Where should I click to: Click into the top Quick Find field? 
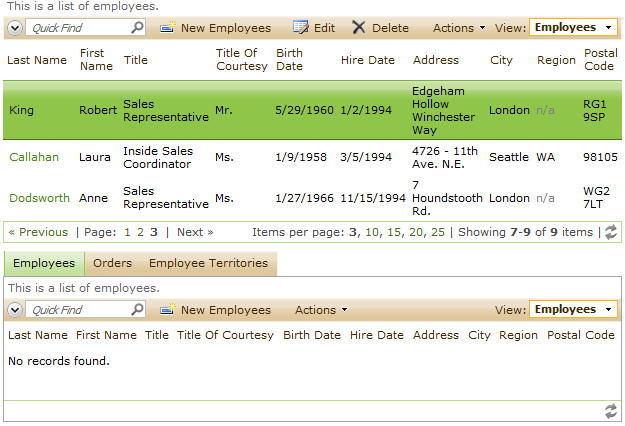79,28
